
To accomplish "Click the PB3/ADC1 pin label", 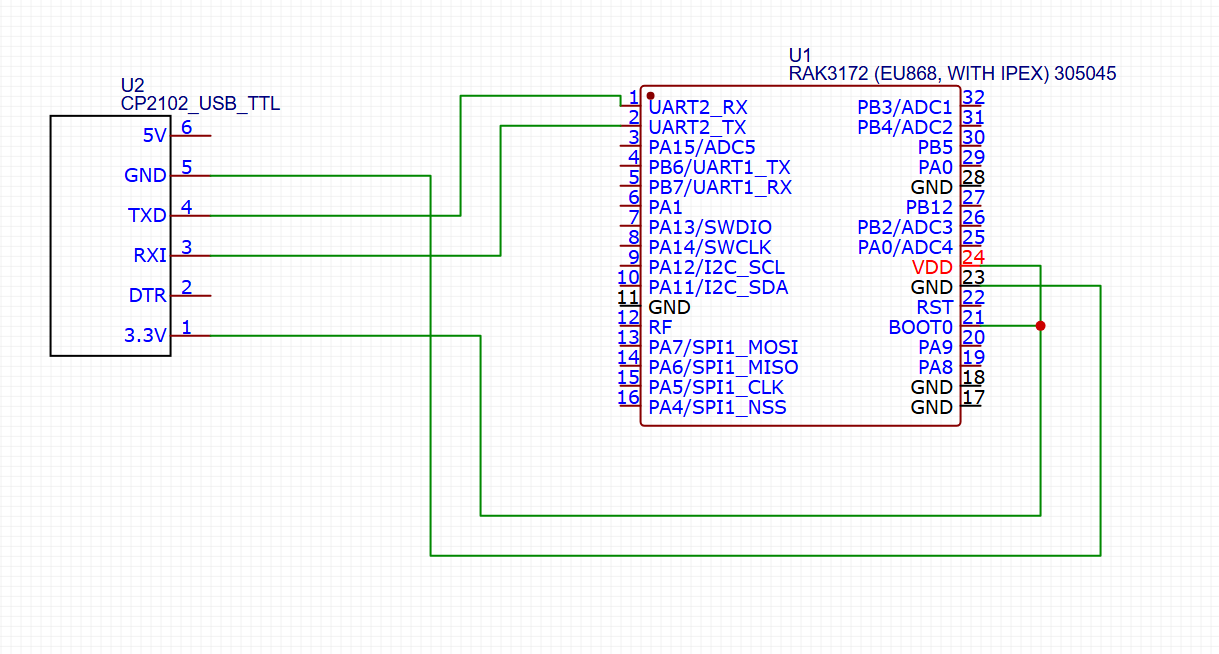I will [x=905, y=107].
